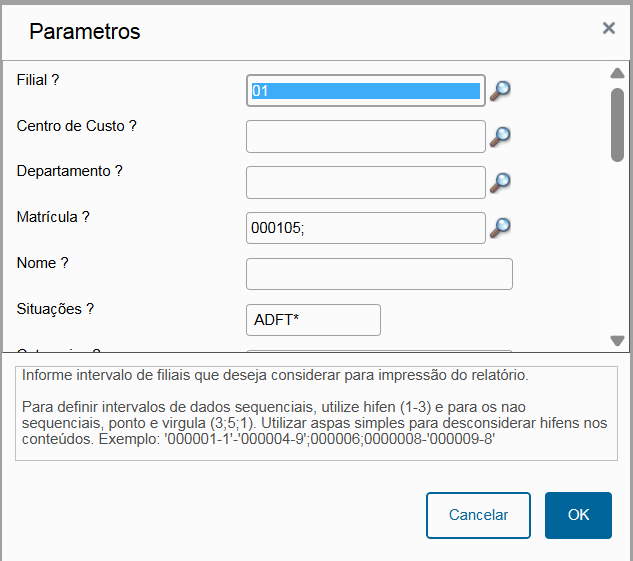The height and width of the screenshot is (561, 633).
Task: Focus the Situações field with ADFT*
Action: 313,320
